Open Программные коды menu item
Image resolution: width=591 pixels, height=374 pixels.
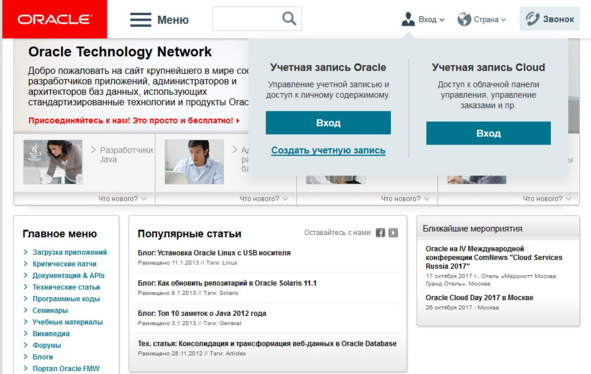(66, 299)
